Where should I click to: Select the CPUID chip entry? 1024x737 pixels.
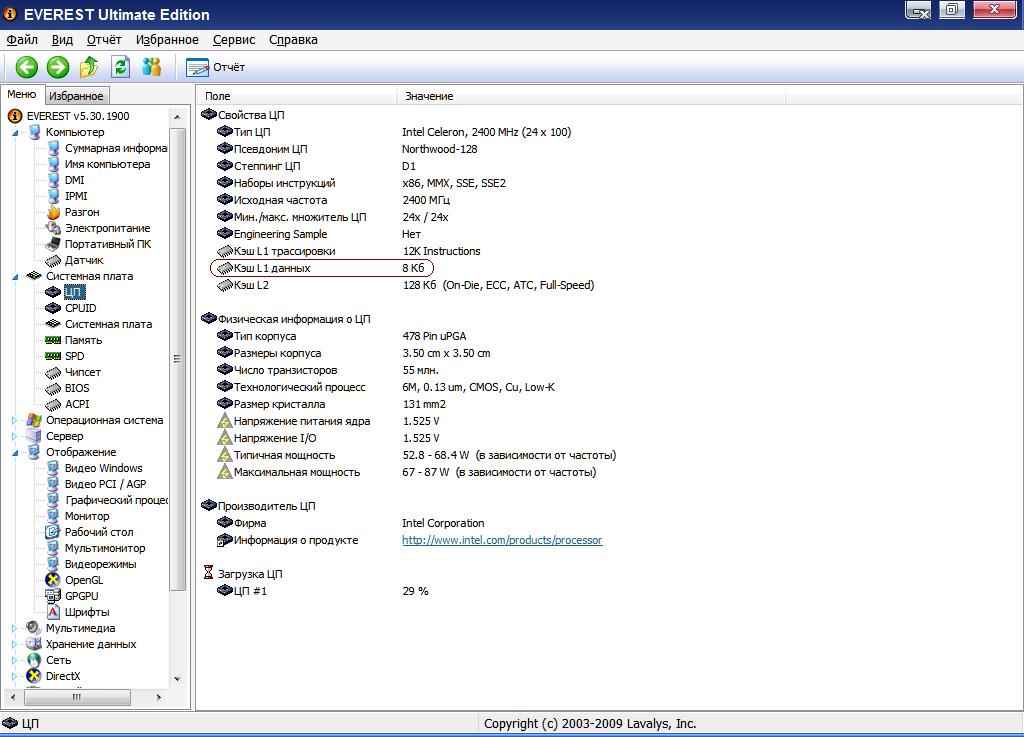pos(80,308)
